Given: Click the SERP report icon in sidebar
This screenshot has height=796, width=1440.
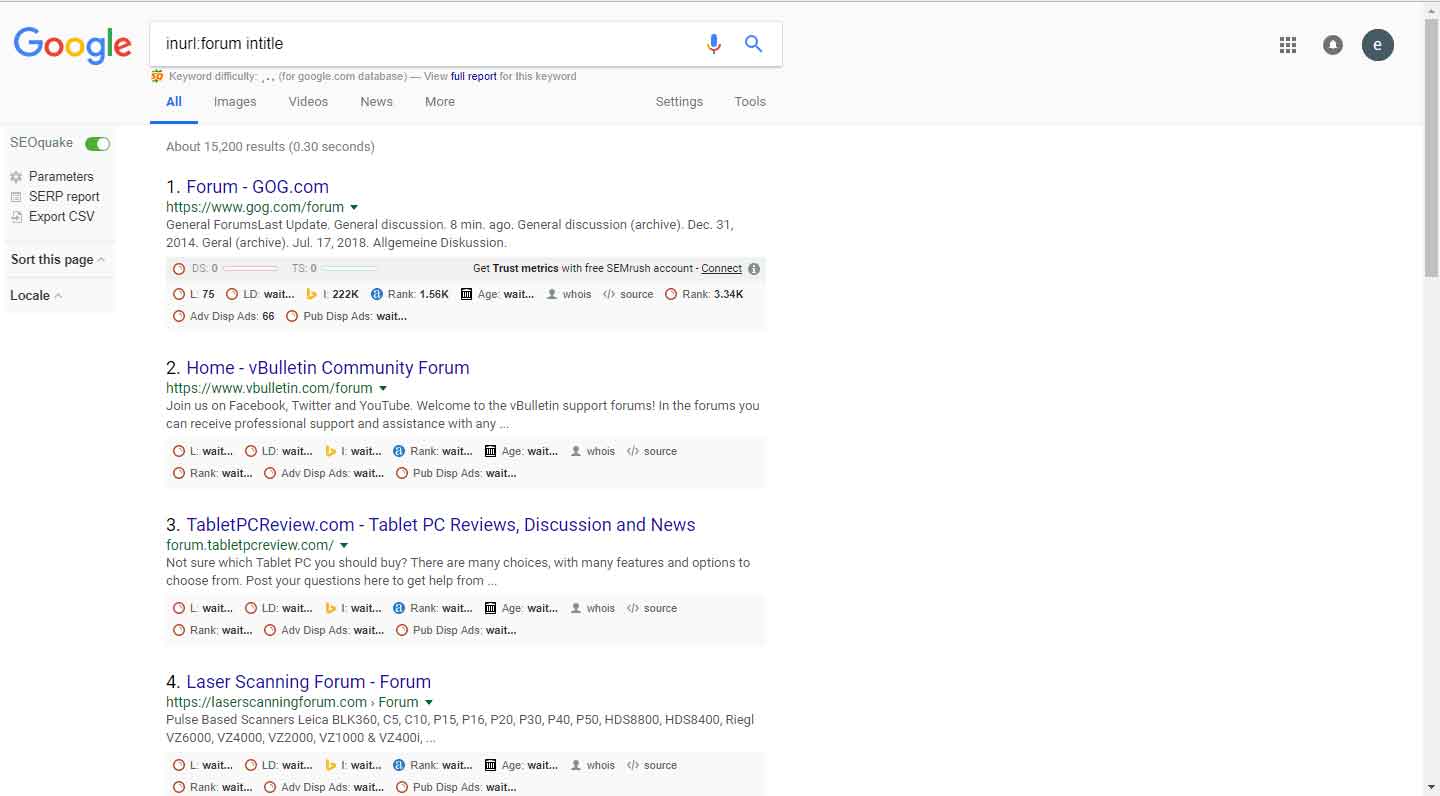Looking at the screenshot, I should pyautogui.click(x=16, y=197).
